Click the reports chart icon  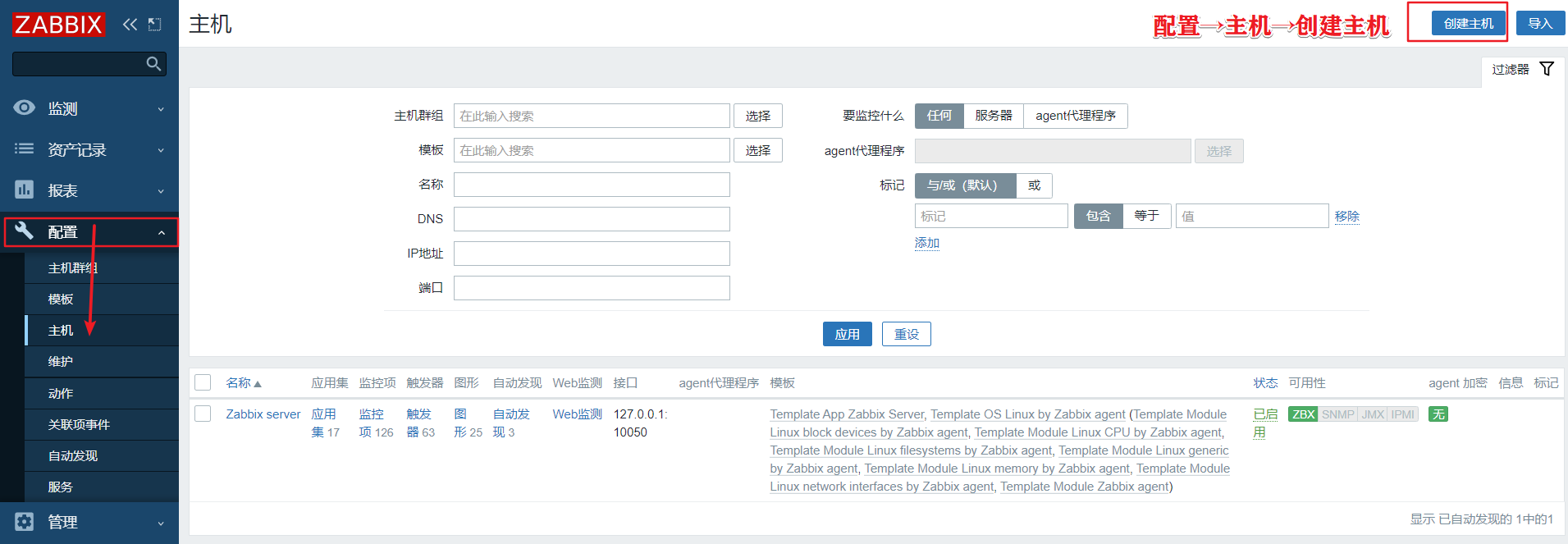(x=25, y=190)
